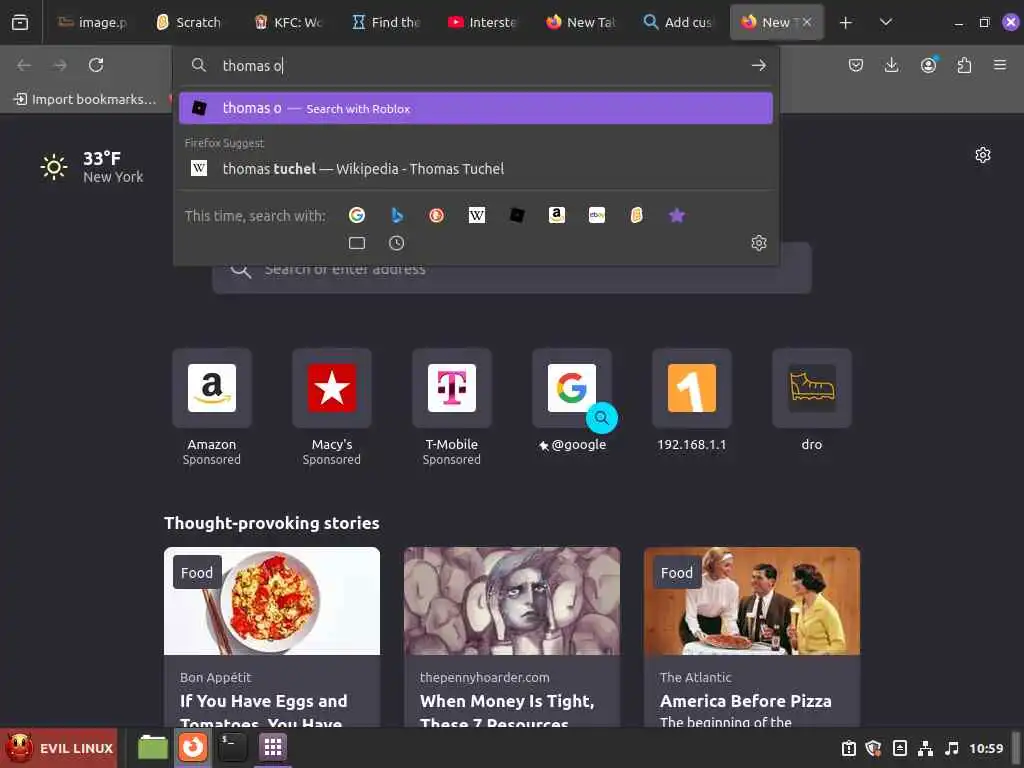Open the Firefox application hamburger menu
This screenshot has height=768, width=1024.
tap(1000, 65)
